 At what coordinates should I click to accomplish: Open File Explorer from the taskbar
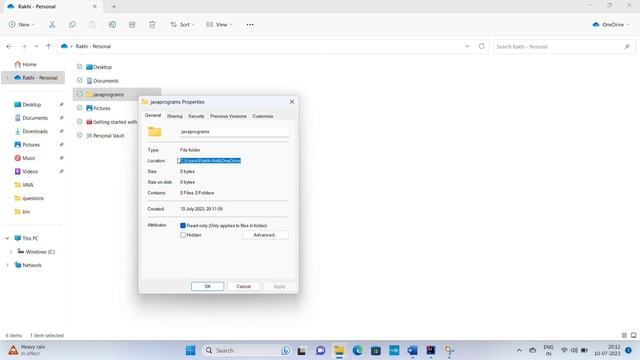339,350
